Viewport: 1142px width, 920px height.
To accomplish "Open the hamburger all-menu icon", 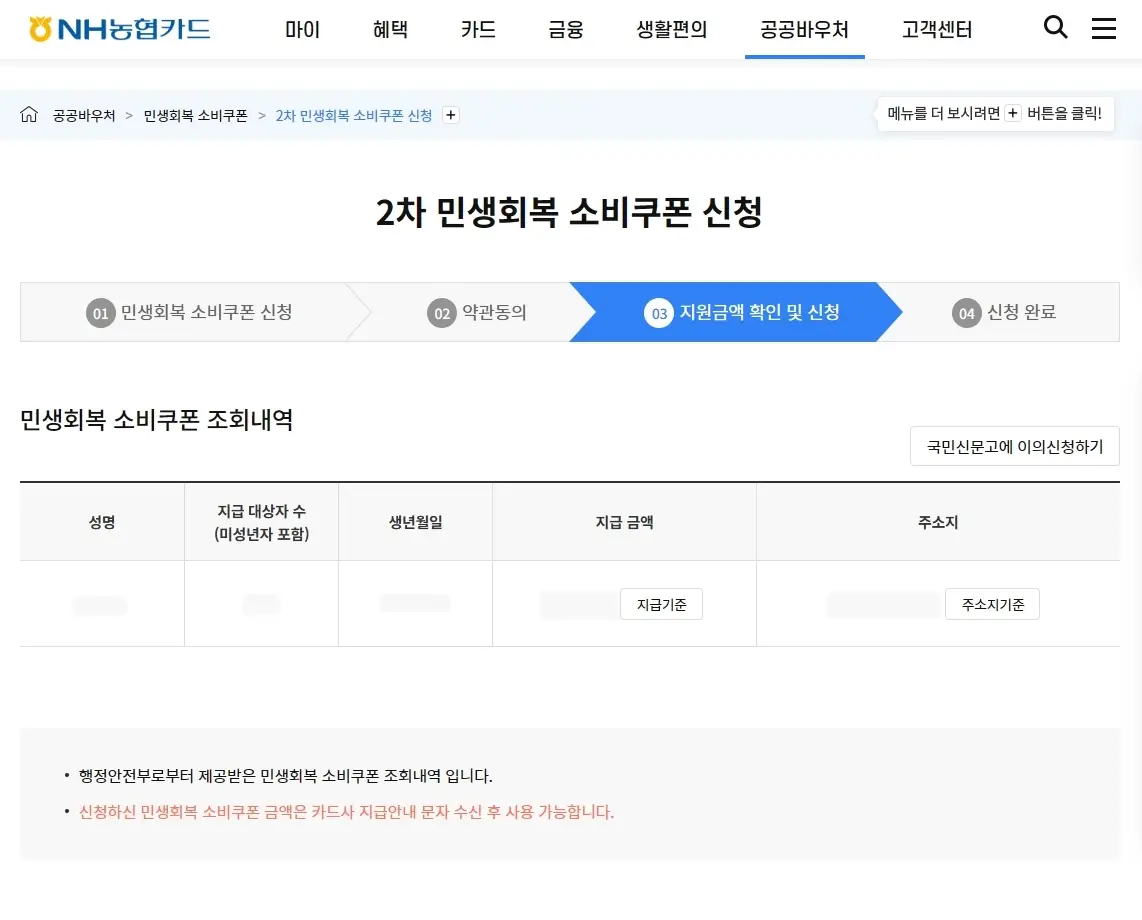I will click(x=1103, y=28).
